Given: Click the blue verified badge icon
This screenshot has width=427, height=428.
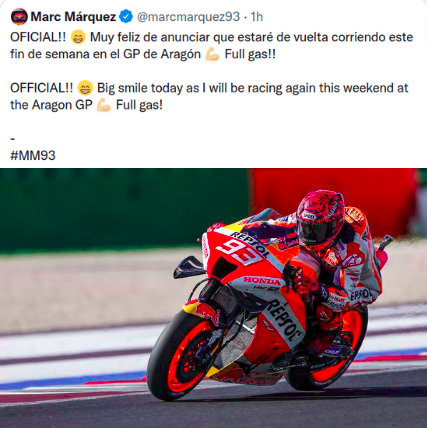Looking at the screenshot, I should [126, 16].
